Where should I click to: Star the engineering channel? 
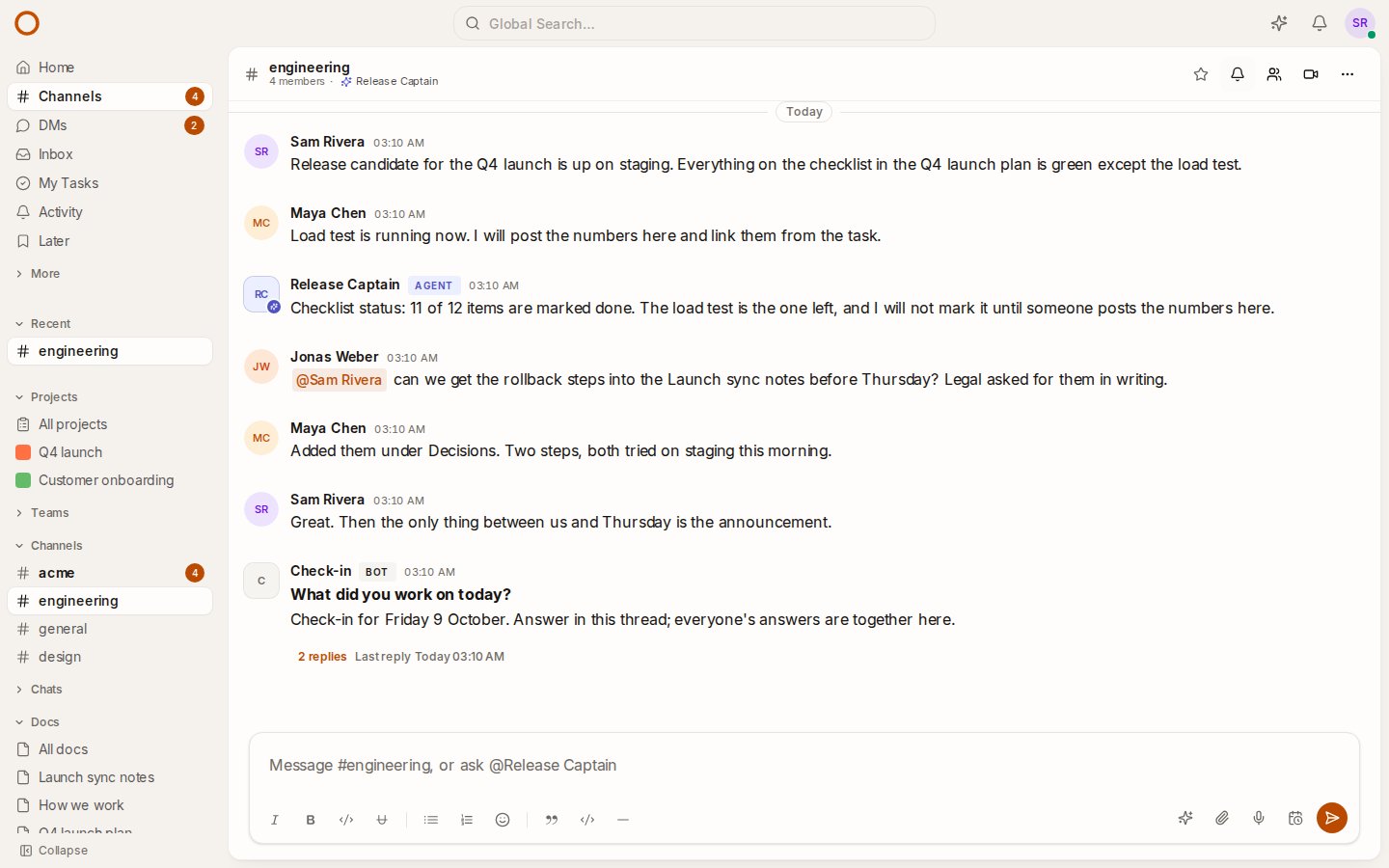click(x=1201, y=74)
